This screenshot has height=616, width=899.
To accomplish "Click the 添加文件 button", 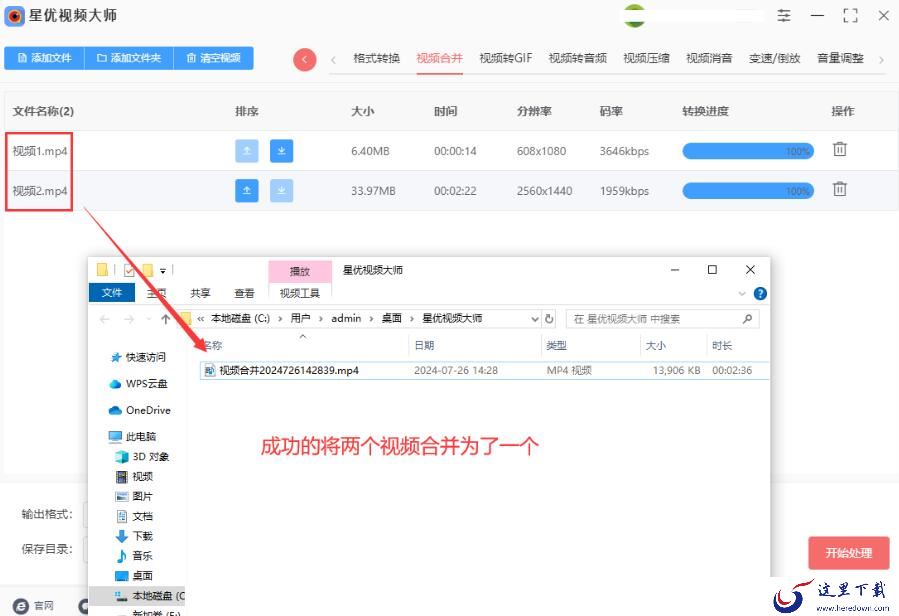I will [x=44, y=58].
